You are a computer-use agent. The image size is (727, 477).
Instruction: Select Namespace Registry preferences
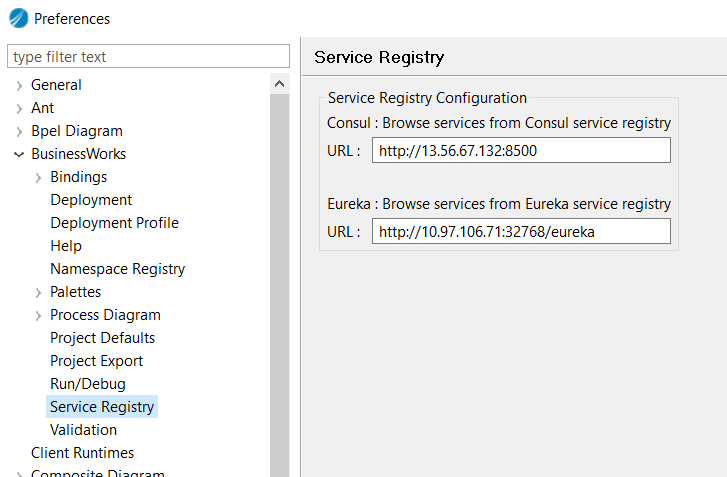pos(117,269)
